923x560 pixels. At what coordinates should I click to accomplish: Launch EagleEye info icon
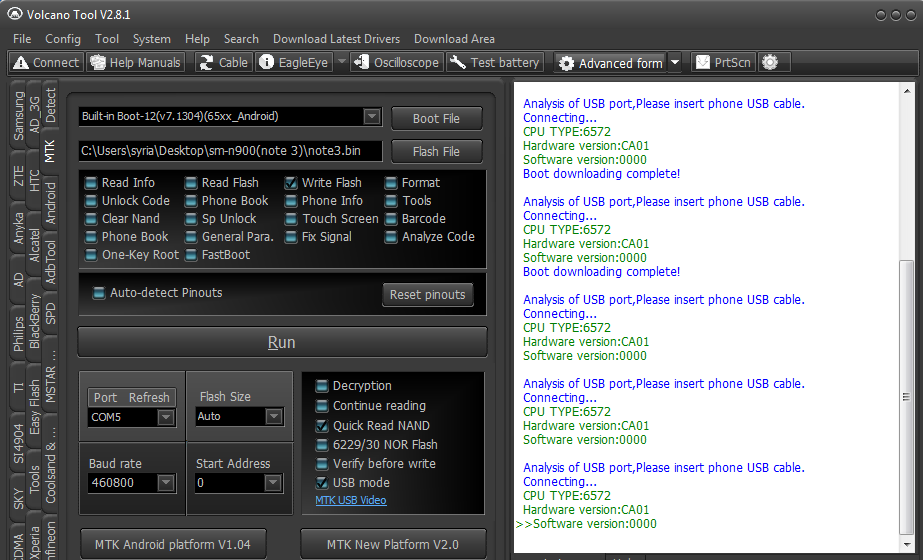pos(267,62)
